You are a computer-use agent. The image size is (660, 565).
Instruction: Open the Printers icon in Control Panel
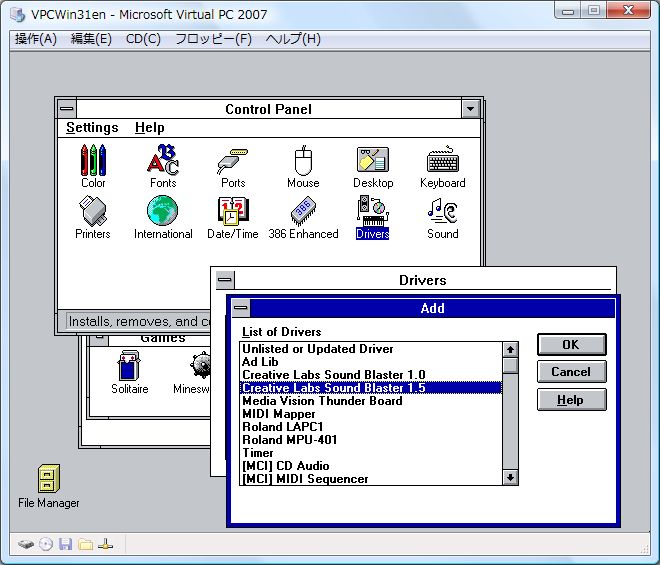click(93, 217)
